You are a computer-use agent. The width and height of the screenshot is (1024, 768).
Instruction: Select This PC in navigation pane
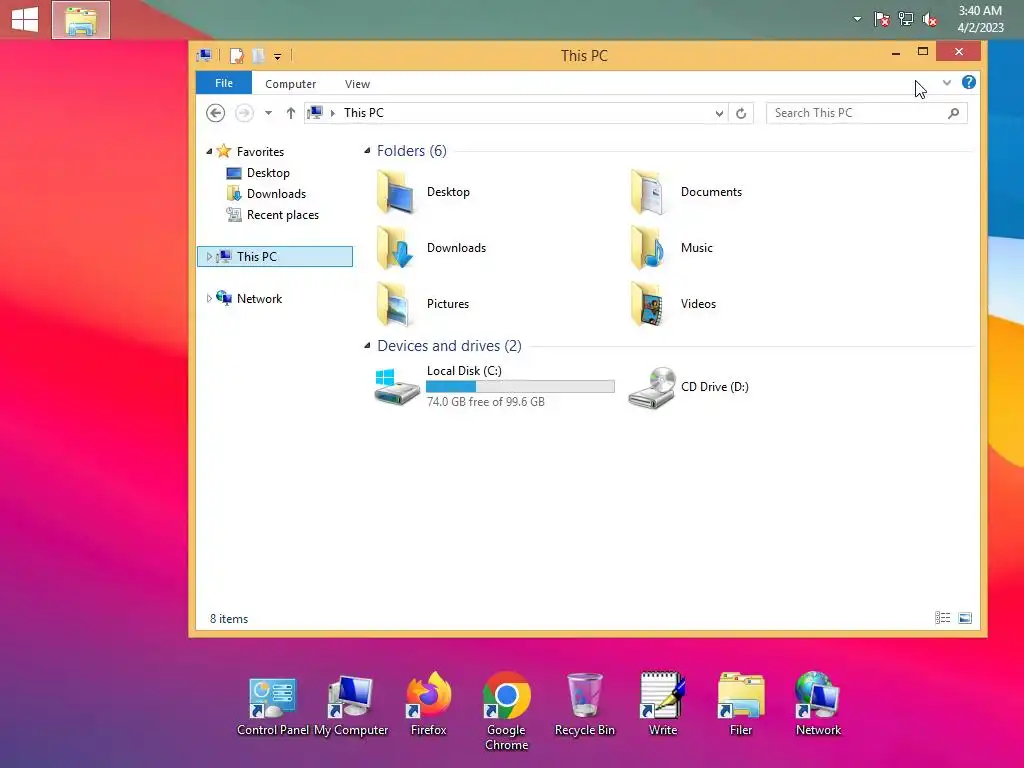pyautogui.click(x=275, y=257)
